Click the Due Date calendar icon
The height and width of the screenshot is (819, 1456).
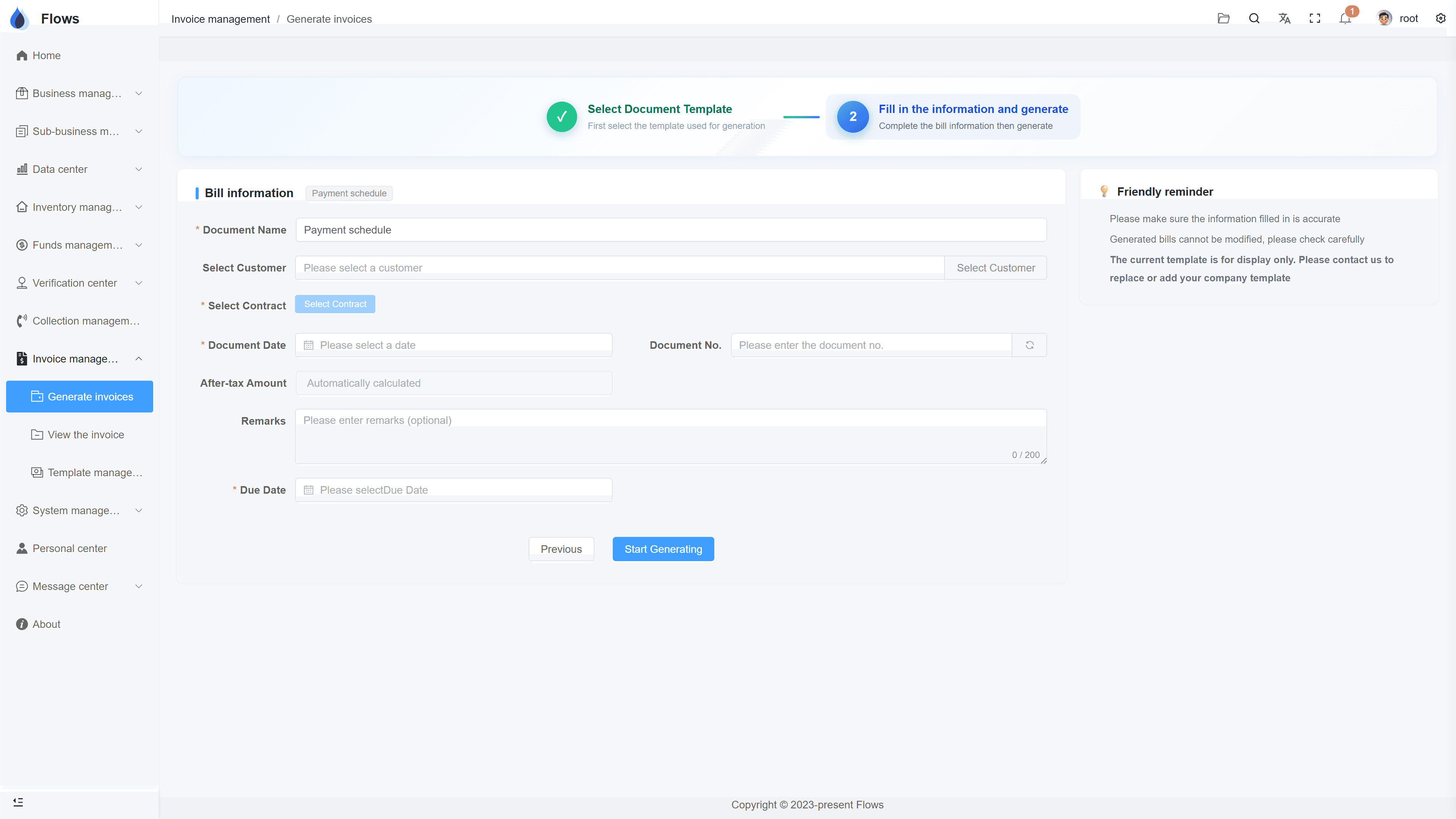309,490
